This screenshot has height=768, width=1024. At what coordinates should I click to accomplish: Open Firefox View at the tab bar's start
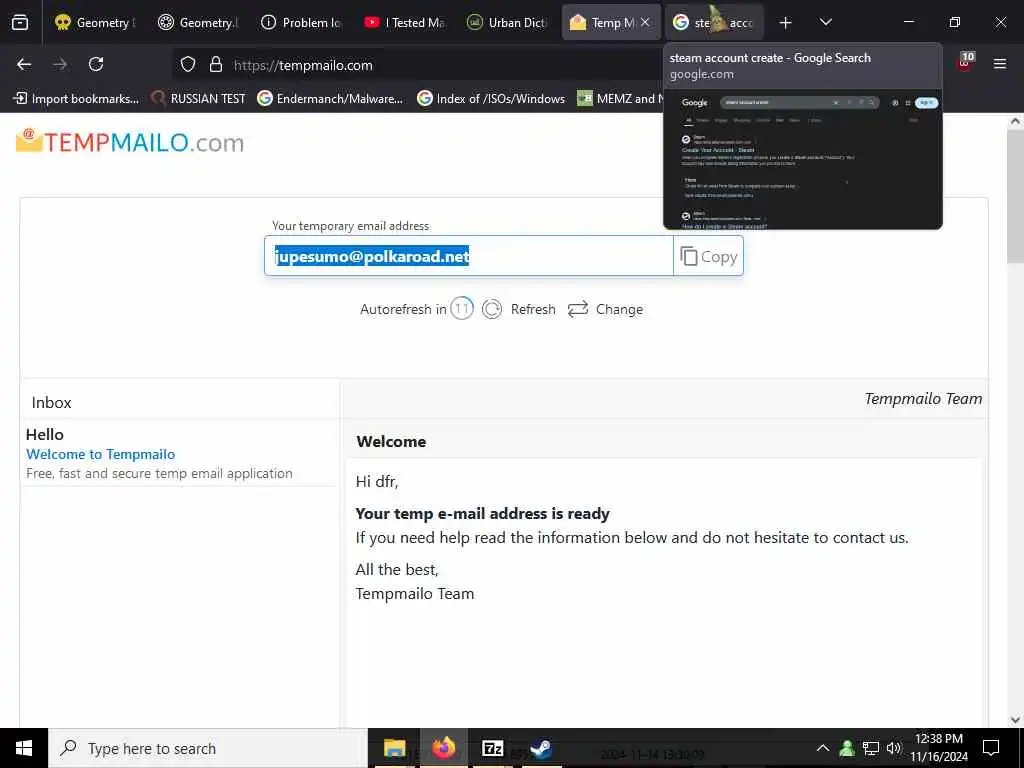point(20,22)
